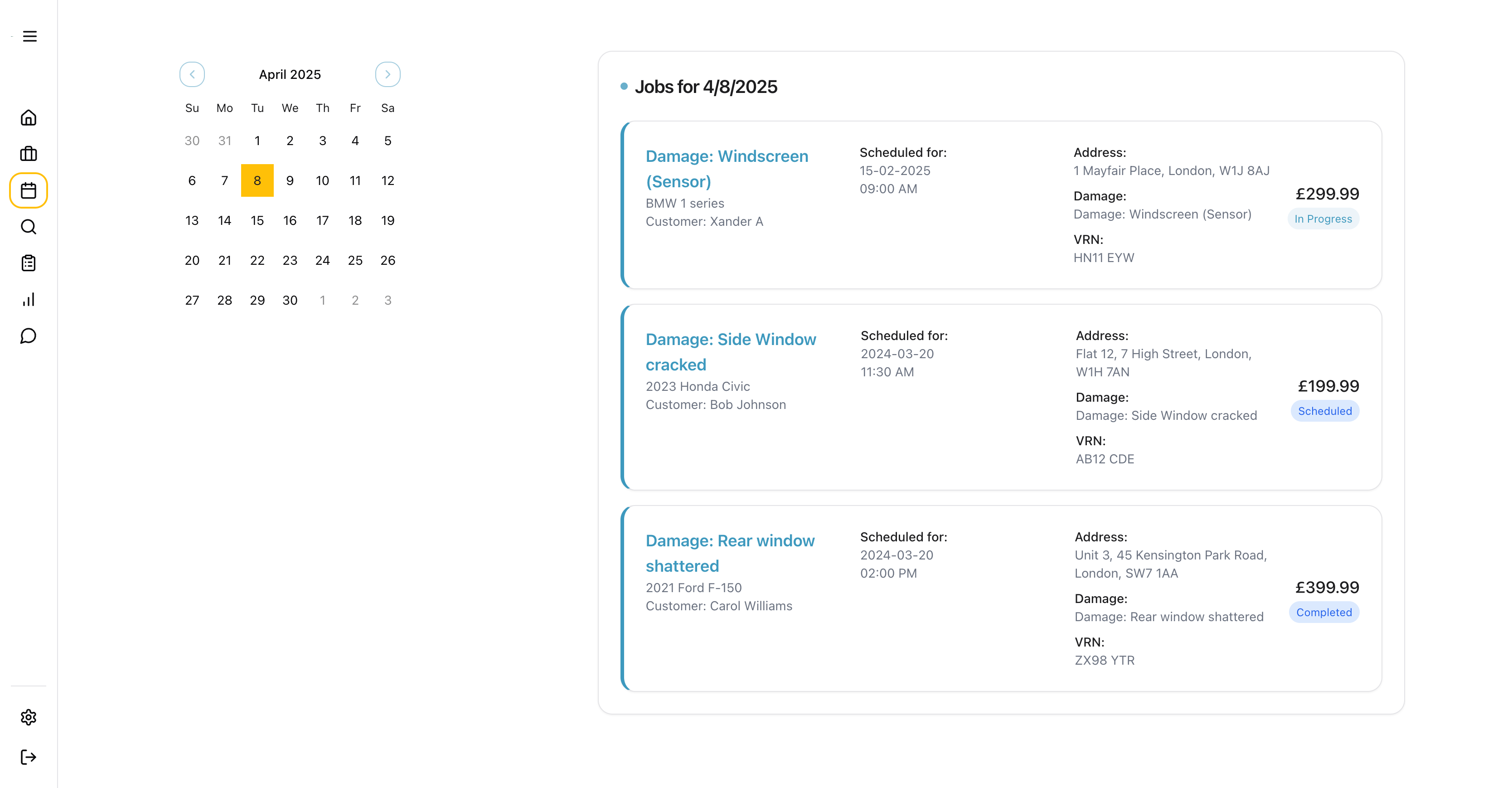This screenshot has height=788, width=1512.
Task: Open the Calendar icon in sidebar
Action: (x=28, y=190)
